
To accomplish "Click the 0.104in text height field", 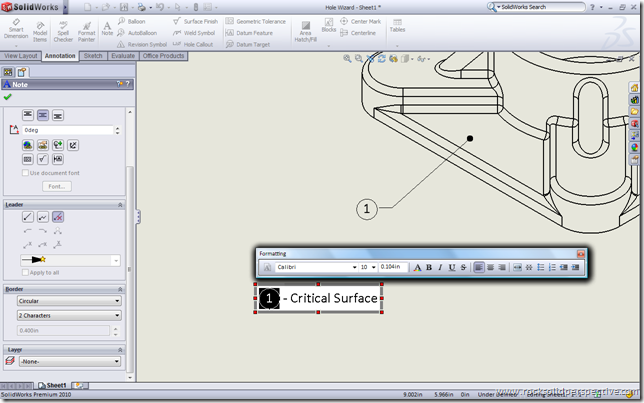I will (x=393, y=267).
